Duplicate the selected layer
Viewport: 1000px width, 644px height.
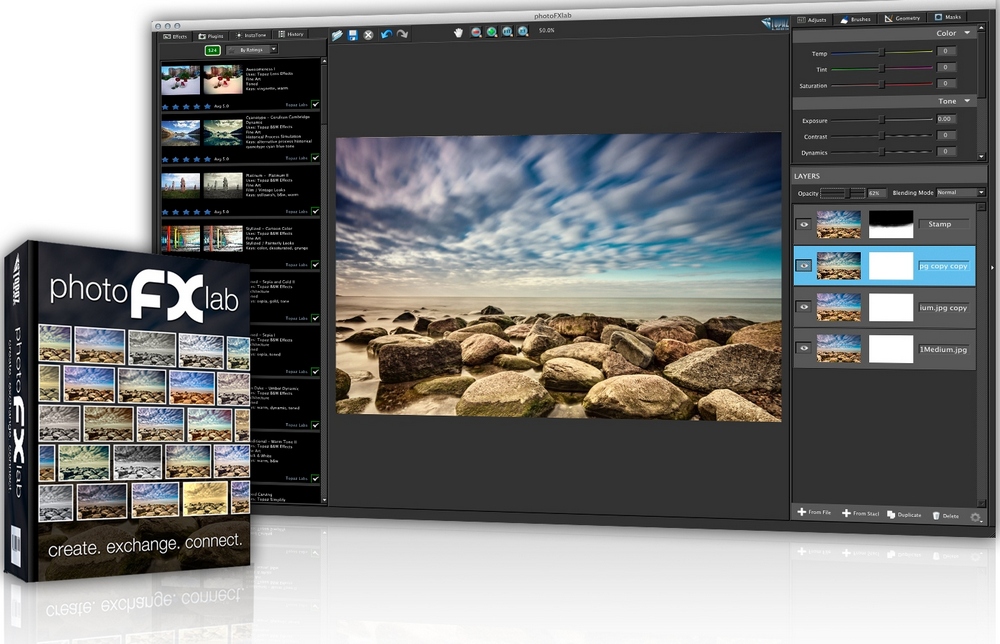point(904,515)
